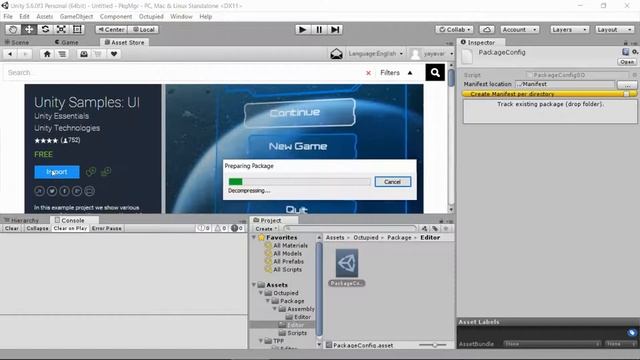Open the File menu

click(8, 16)
